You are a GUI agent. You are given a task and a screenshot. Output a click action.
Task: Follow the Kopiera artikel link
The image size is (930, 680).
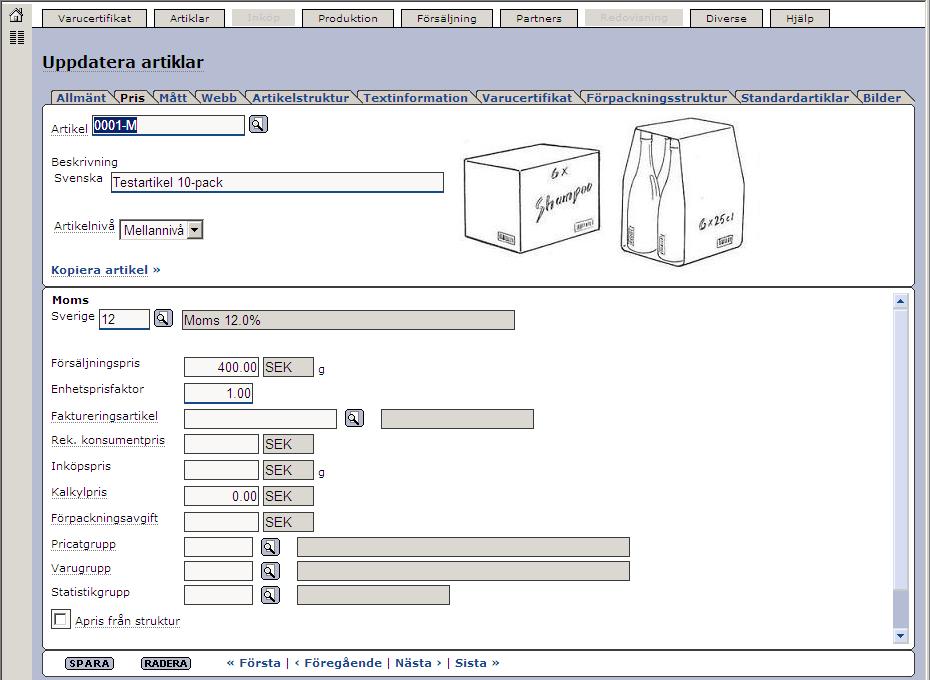pos(106,270)
